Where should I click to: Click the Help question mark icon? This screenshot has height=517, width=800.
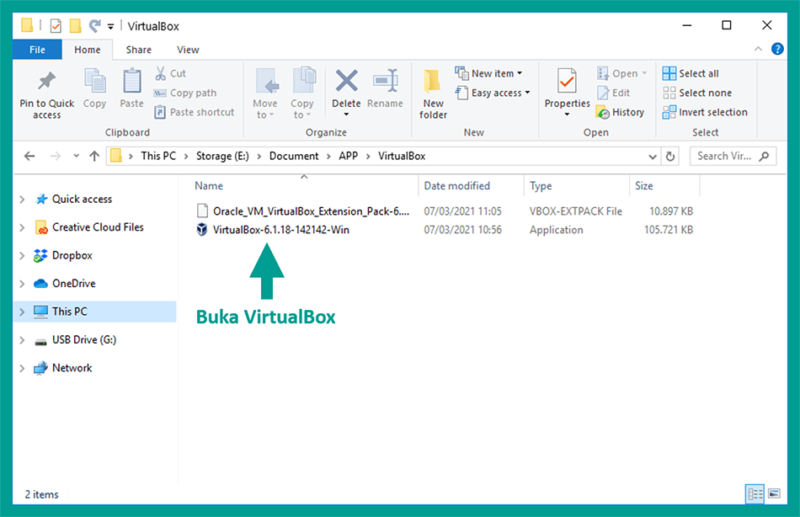pyautogui.click(x=777, y=49)
